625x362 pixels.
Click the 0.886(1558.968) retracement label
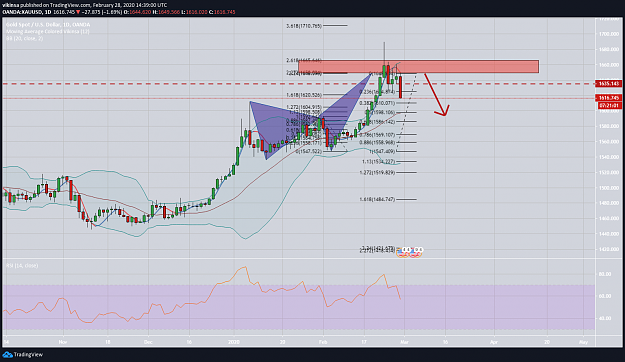pos(377,143)
